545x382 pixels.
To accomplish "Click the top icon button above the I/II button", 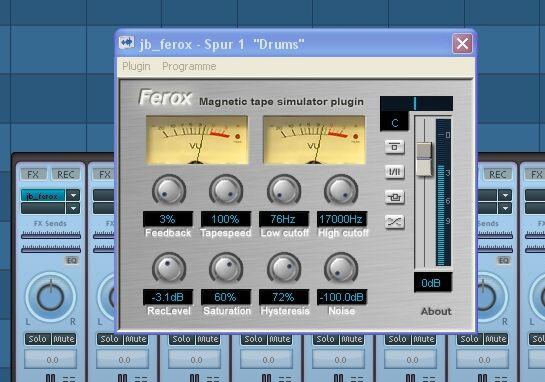I will click(394, 147).
